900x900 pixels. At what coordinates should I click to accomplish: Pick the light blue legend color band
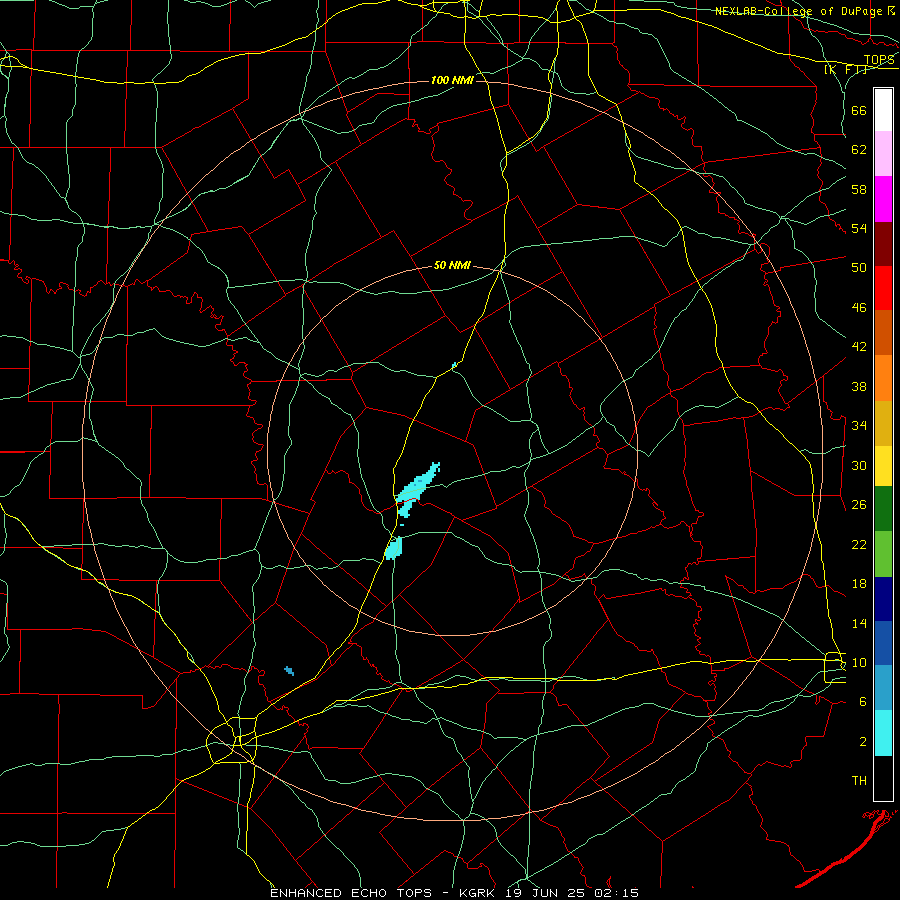coord(883,688)
